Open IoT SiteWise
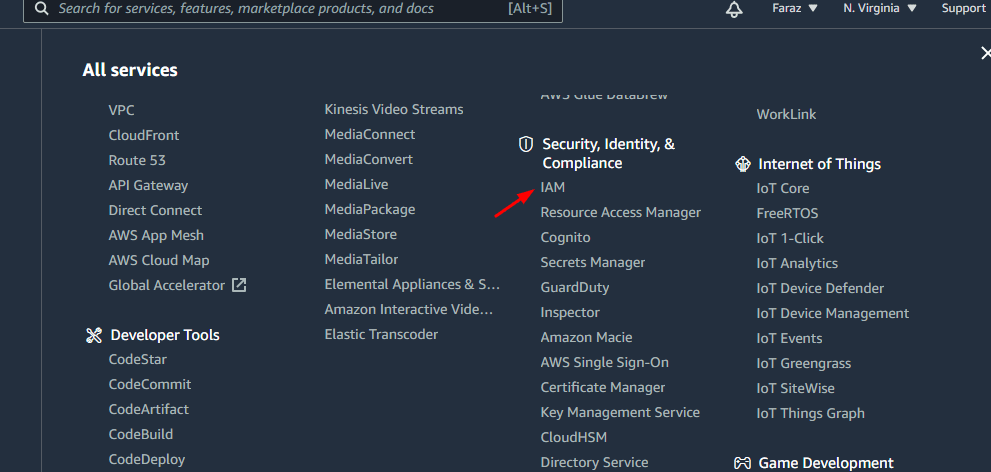 795,388
